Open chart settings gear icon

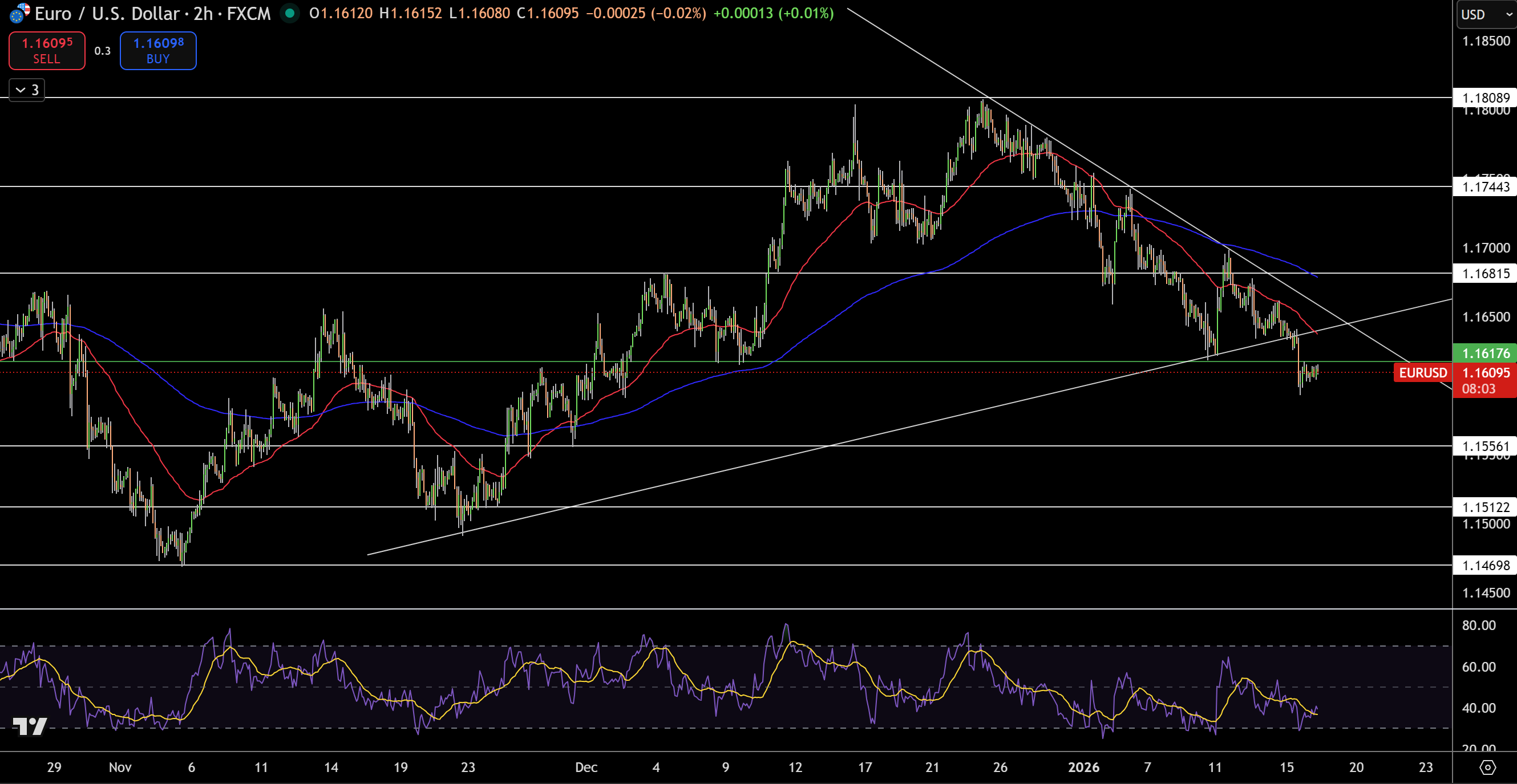click(1487, 767)
